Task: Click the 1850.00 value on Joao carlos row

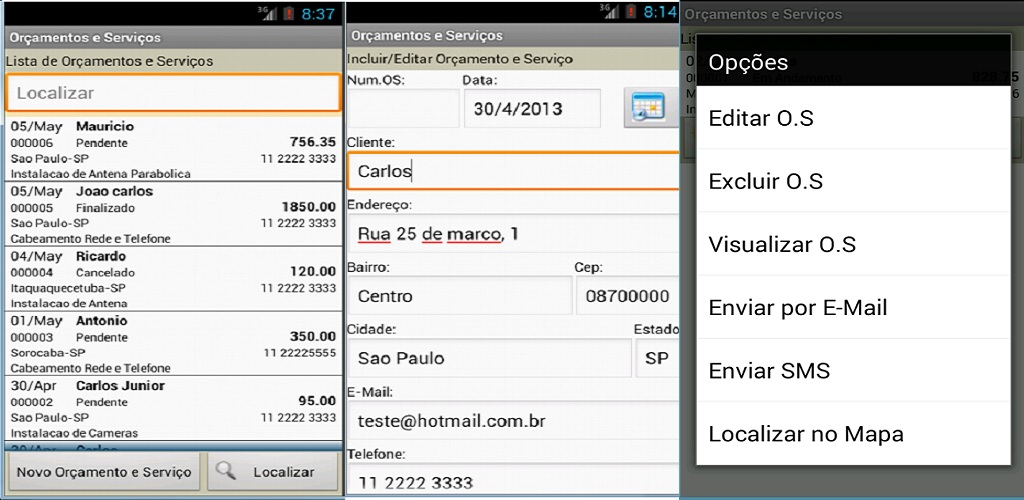Action: point(309,206)
